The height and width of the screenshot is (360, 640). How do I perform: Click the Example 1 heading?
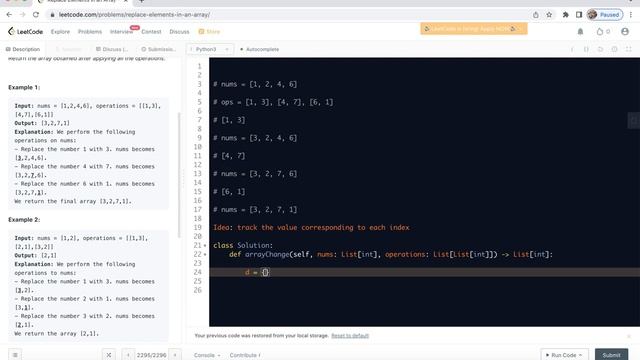click(x=24, y=87)
